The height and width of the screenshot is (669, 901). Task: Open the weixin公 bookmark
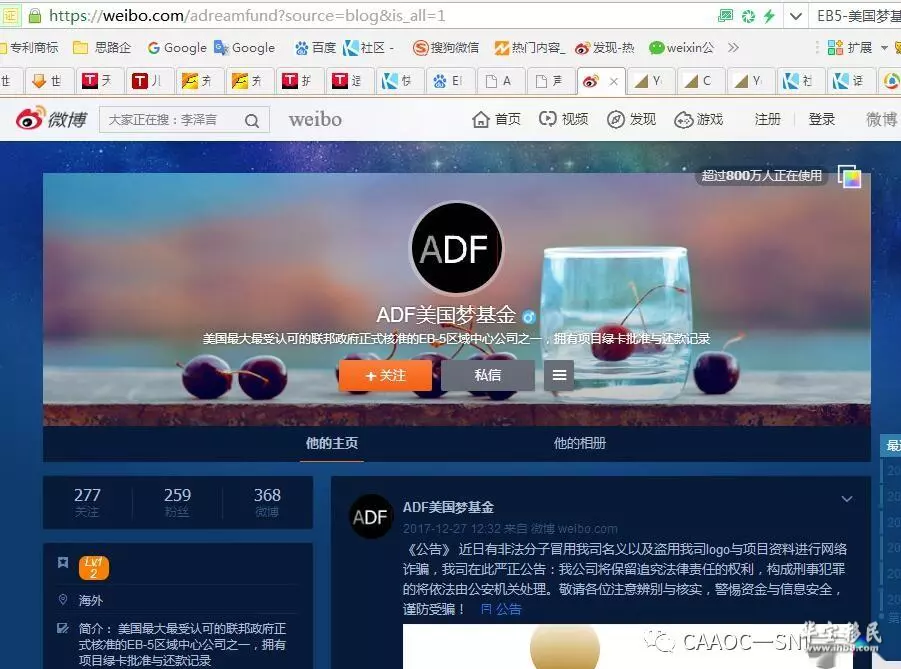[x=681, y=48]
